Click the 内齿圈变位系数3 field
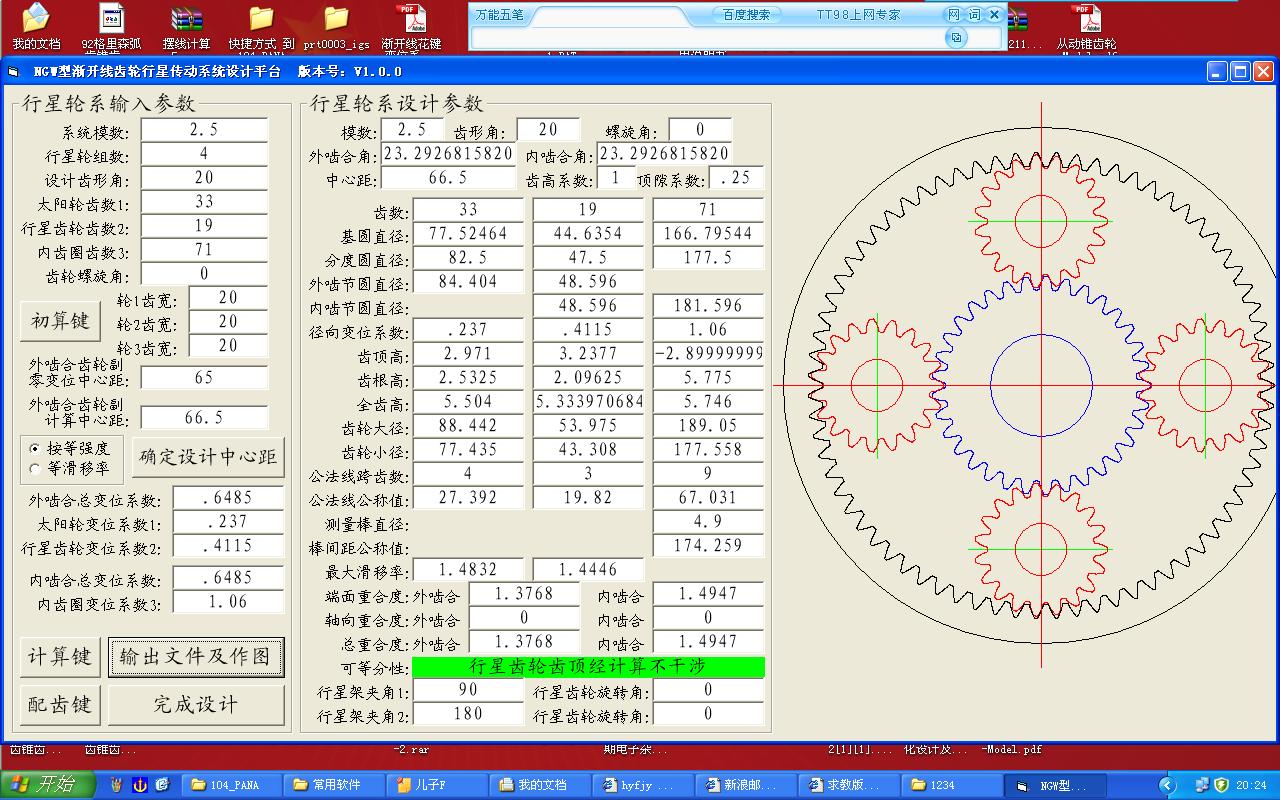 point(228,603)
